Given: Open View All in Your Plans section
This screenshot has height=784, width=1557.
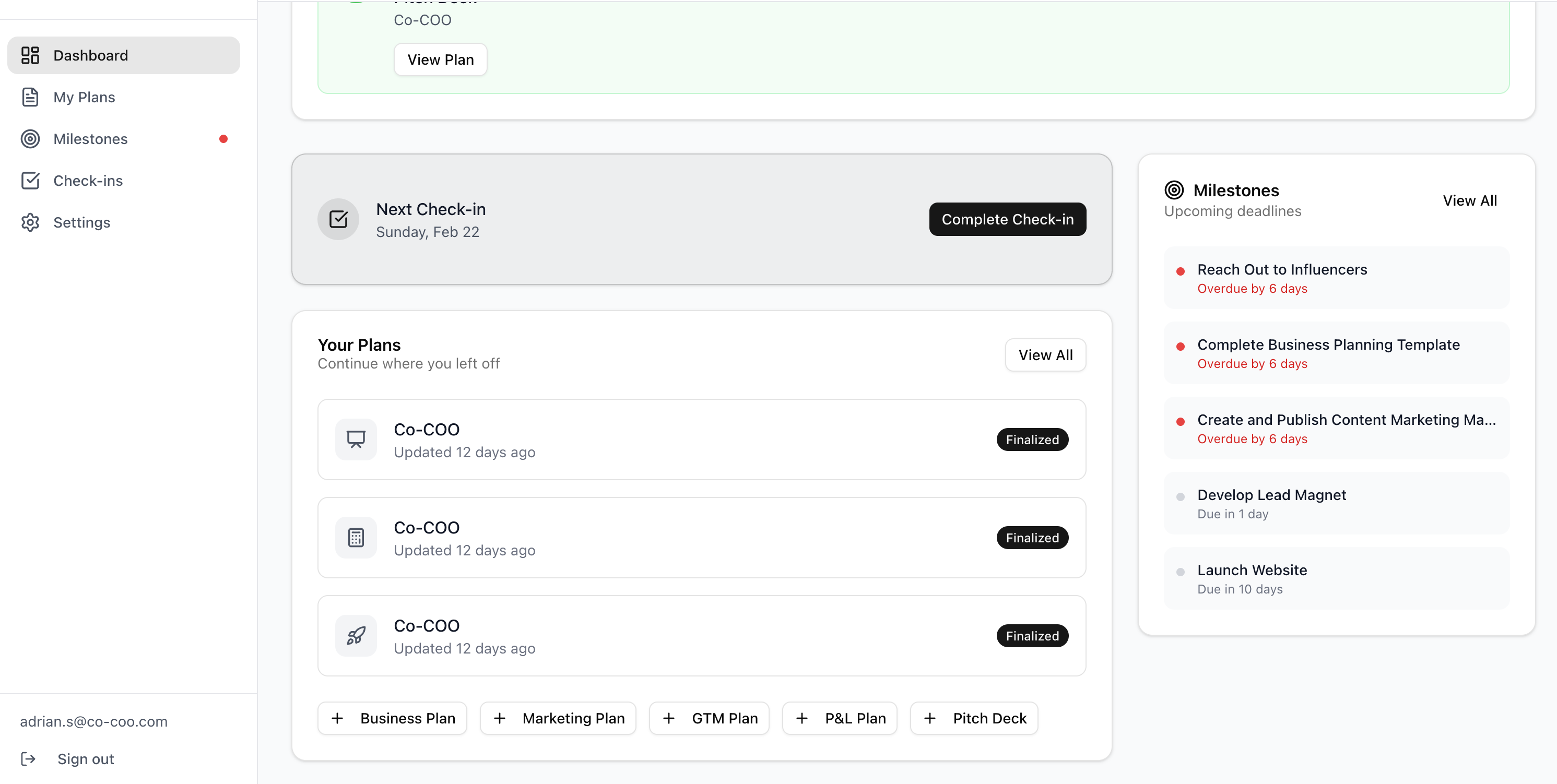Looking at the screenshot, I should click(1045, 354).
